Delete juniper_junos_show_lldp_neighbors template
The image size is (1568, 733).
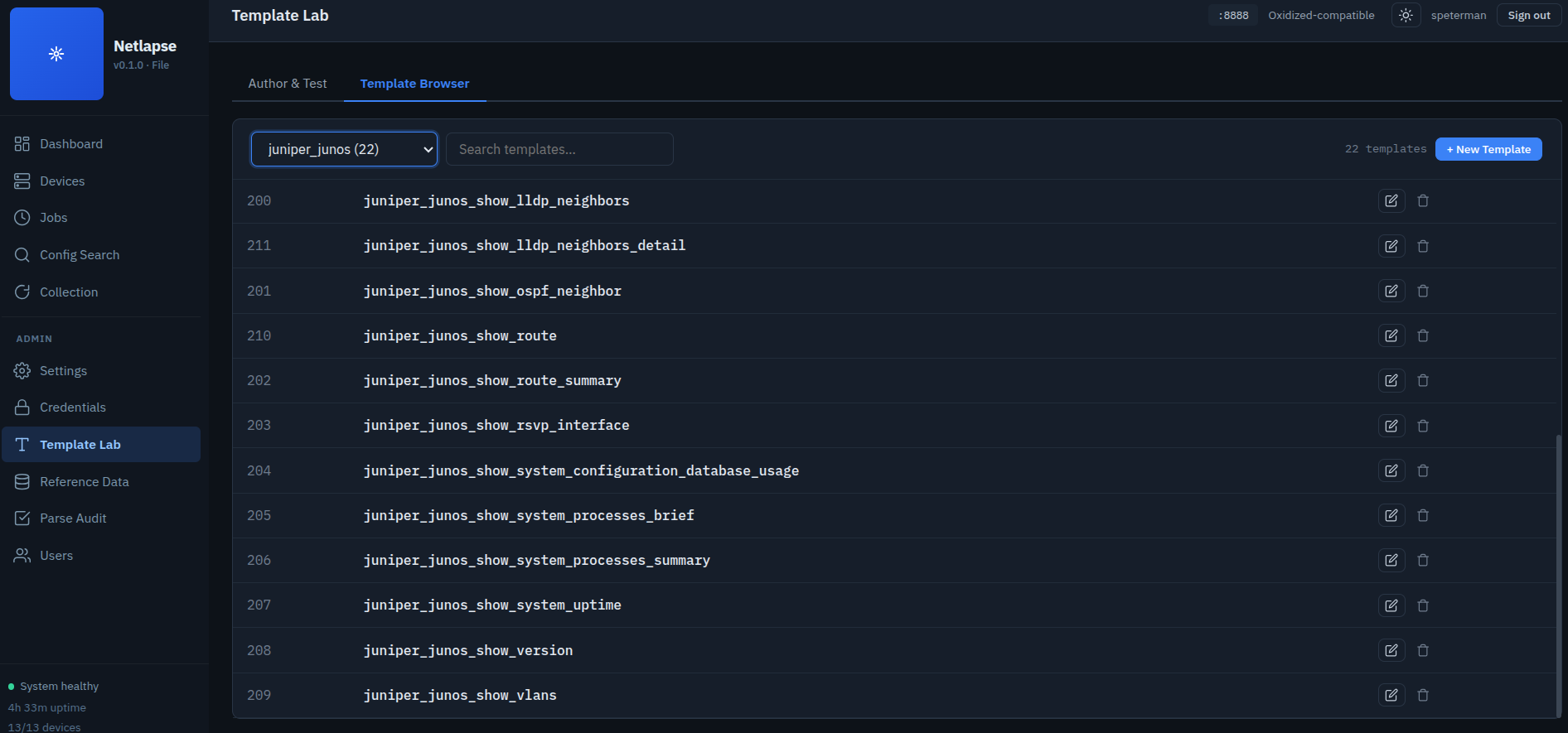point(1423,201)
